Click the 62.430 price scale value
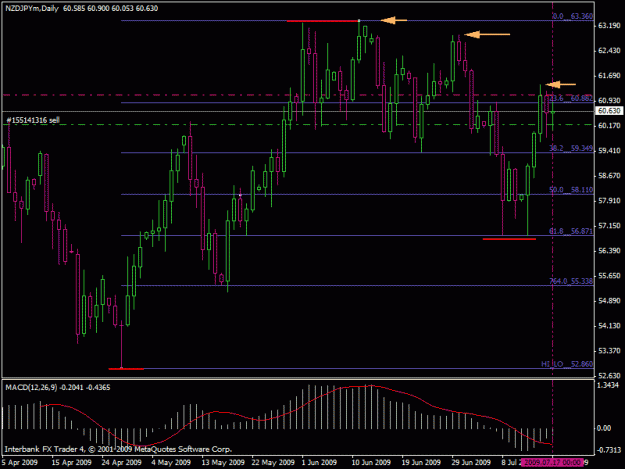The image size is (625, 469). tap(609, 51)
